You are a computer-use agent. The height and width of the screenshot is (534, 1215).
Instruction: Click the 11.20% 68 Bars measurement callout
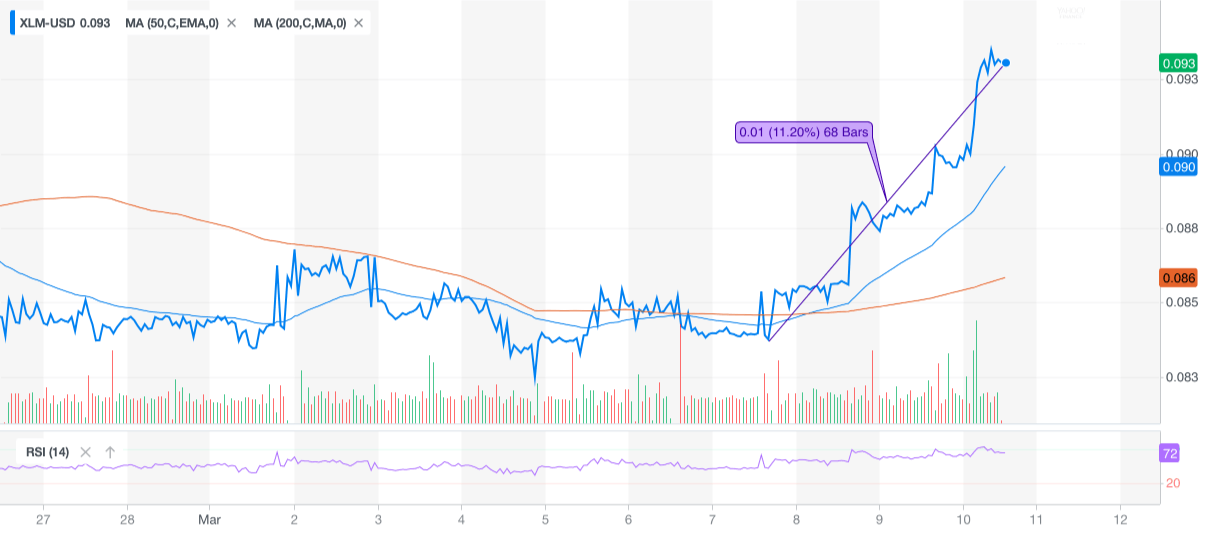pyautogui.click(x=804, y=132)
